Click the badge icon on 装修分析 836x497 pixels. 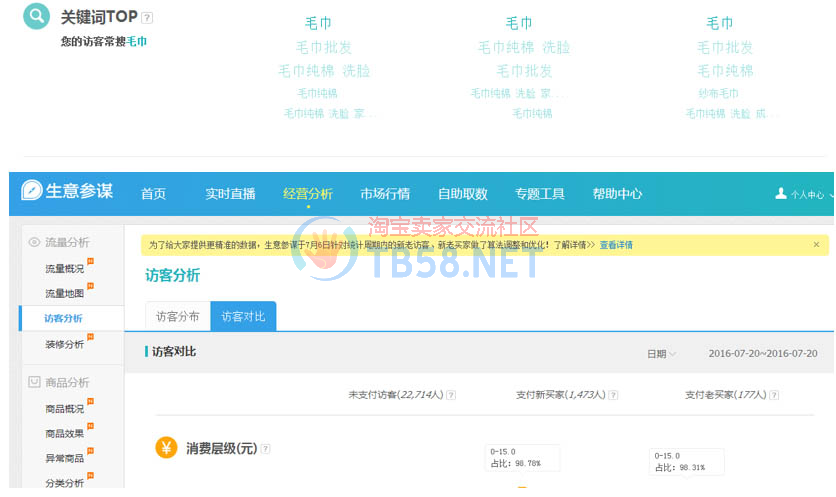click(x=91, y=337)
